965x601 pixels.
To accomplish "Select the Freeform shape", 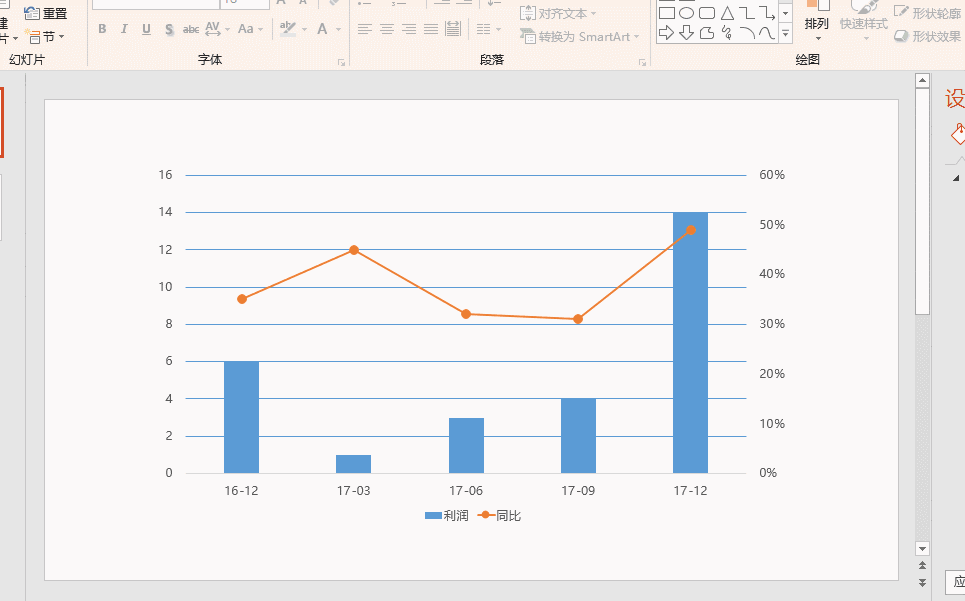I will (x=707, y=33).
